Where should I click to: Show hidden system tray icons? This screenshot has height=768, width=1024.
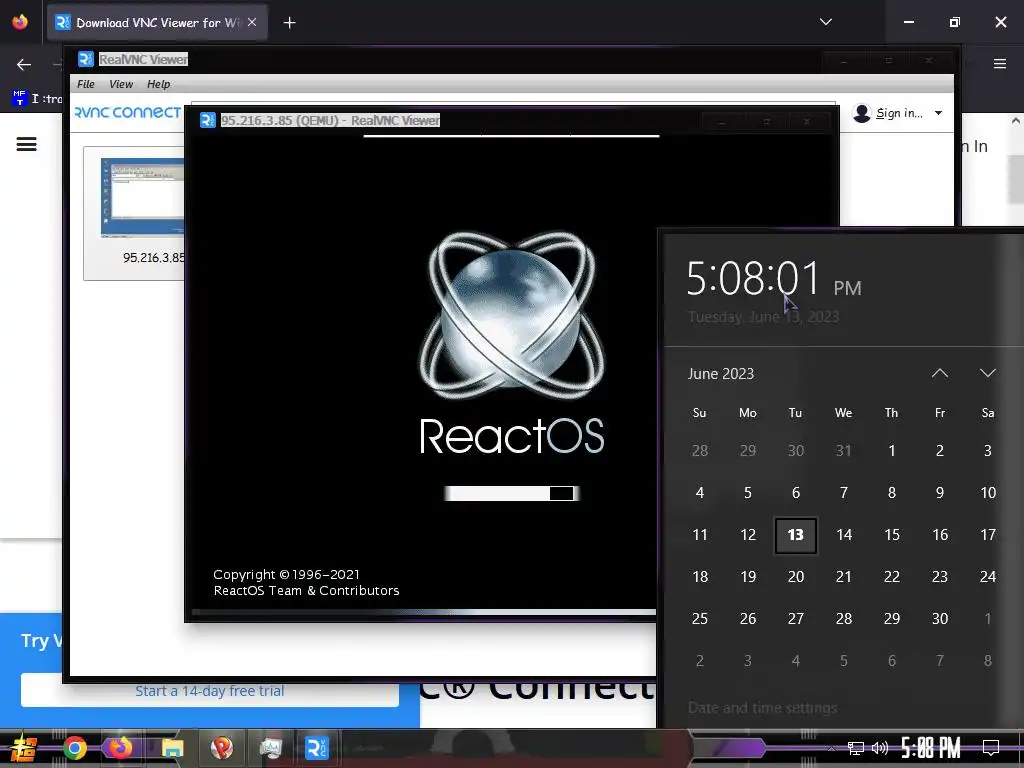[831, 748]
